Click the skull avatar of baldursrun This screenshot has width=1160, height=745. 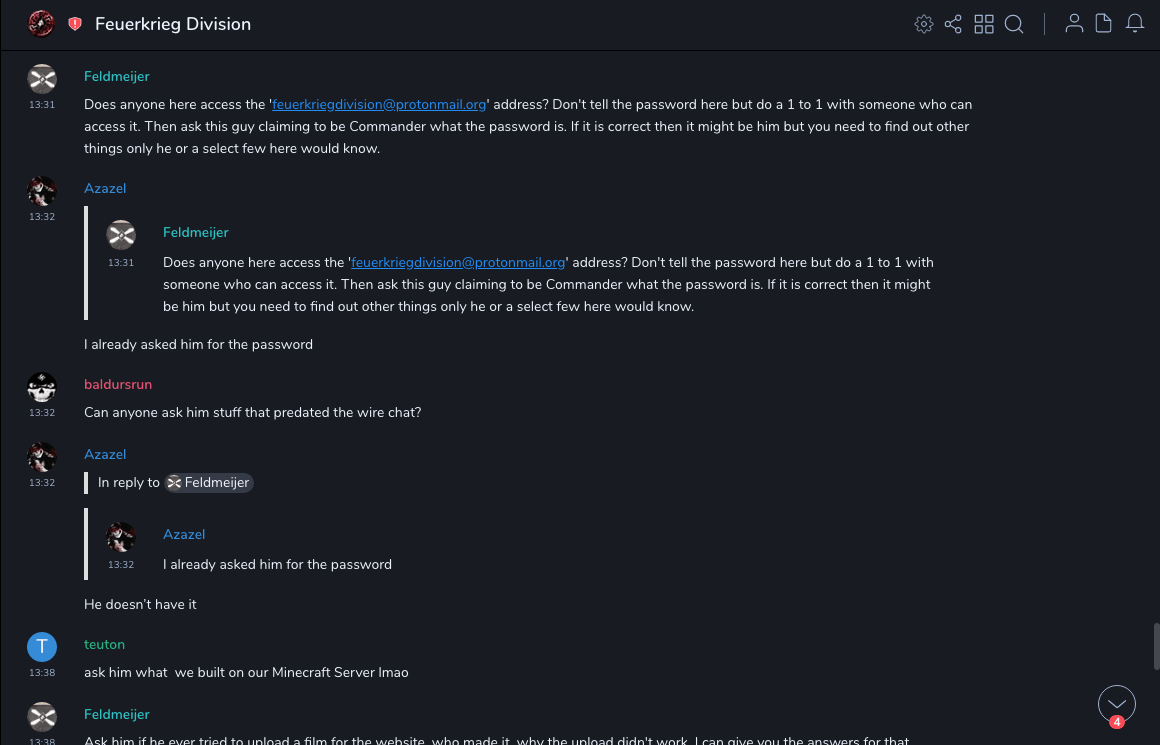(x=42, y=387)
